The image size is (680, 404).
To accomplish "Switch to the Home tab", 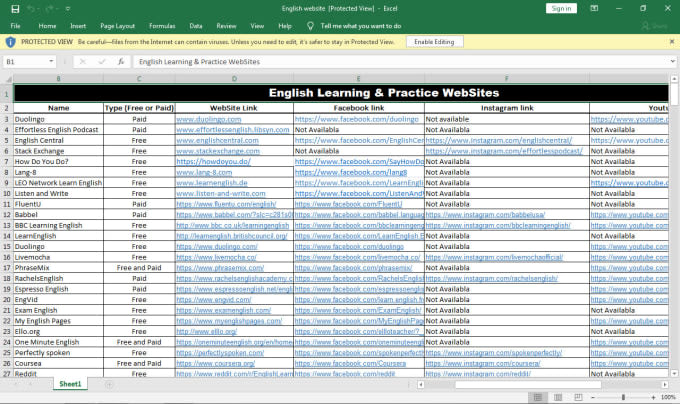I will pos(47,26).
